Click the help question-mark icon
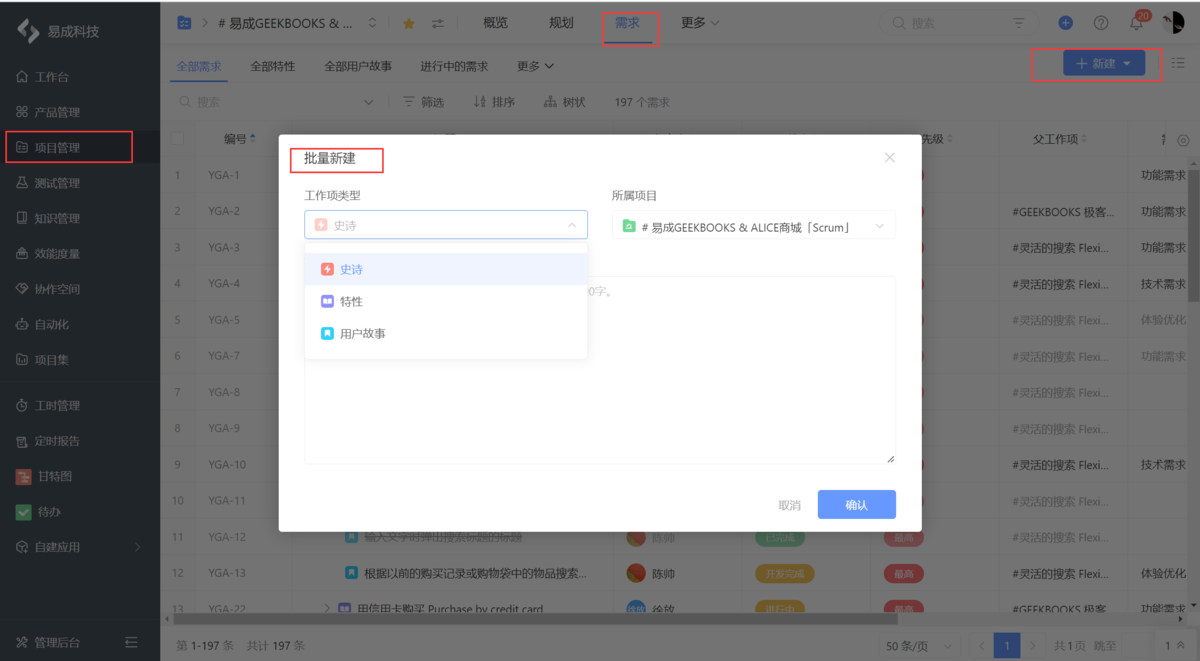1200x661 pixels. [1100, 21]
